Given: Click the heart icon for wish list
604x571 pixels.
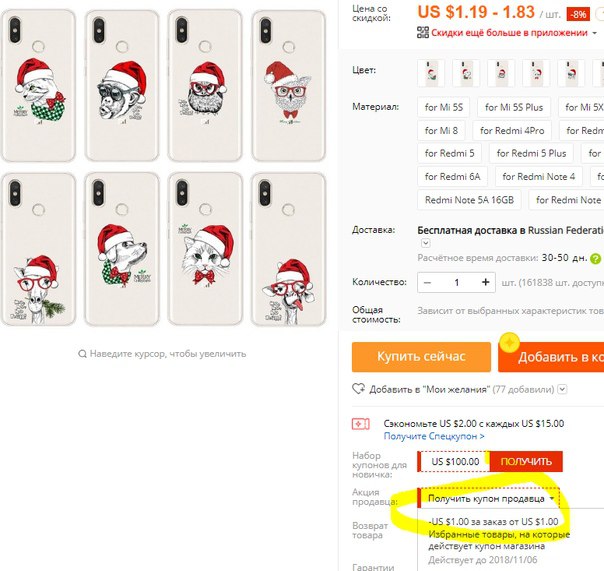Looking at the screenshot, I should [358, 389].
